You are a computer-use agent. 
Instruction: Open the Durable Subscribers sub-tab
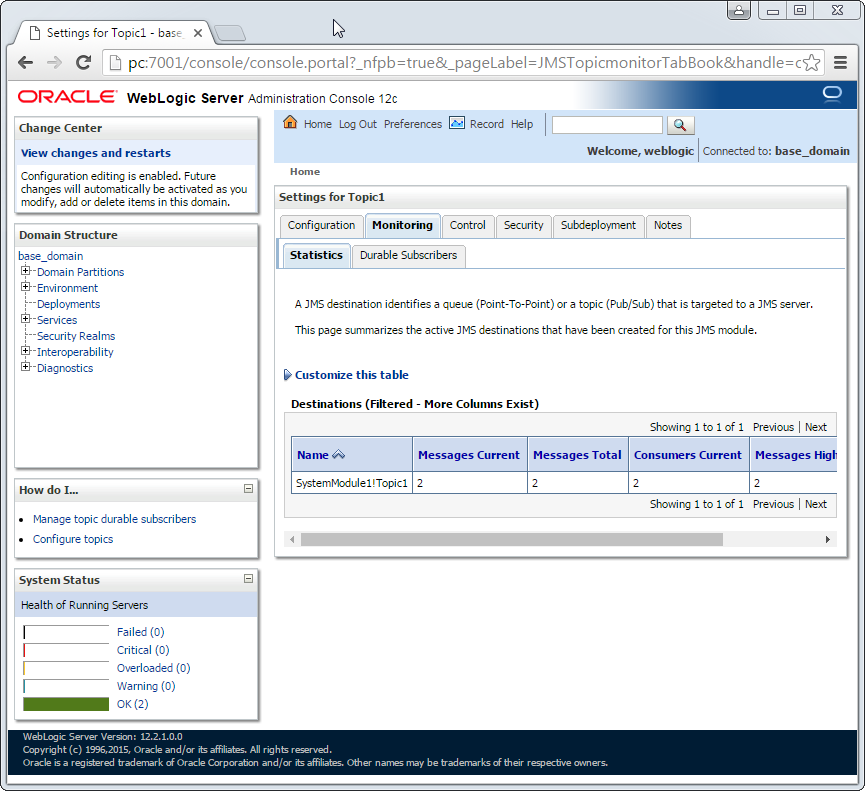coord(408,255)
